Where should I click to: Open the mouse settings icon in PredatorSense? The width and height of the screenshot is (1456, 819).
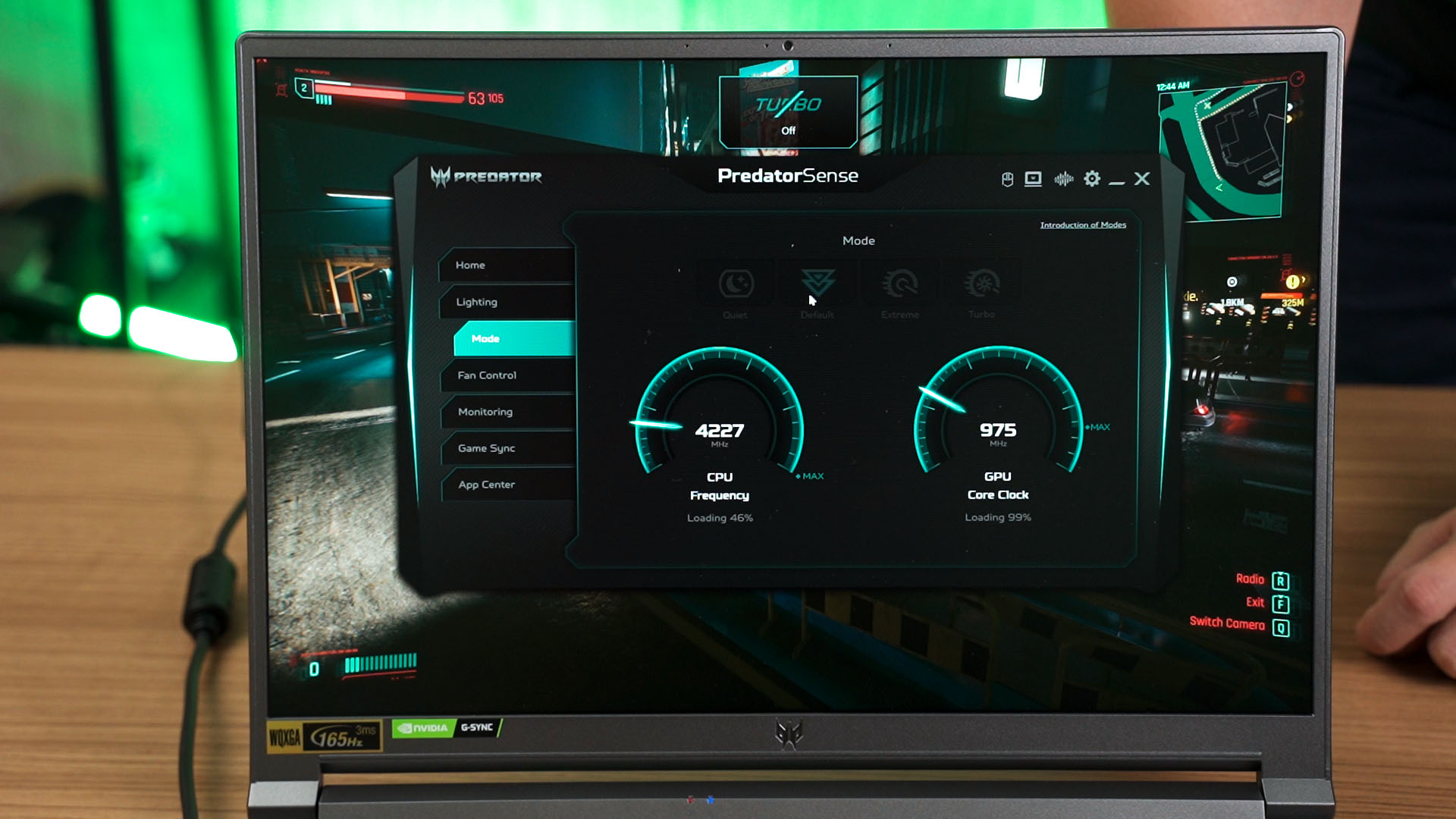click(1007, 179)
